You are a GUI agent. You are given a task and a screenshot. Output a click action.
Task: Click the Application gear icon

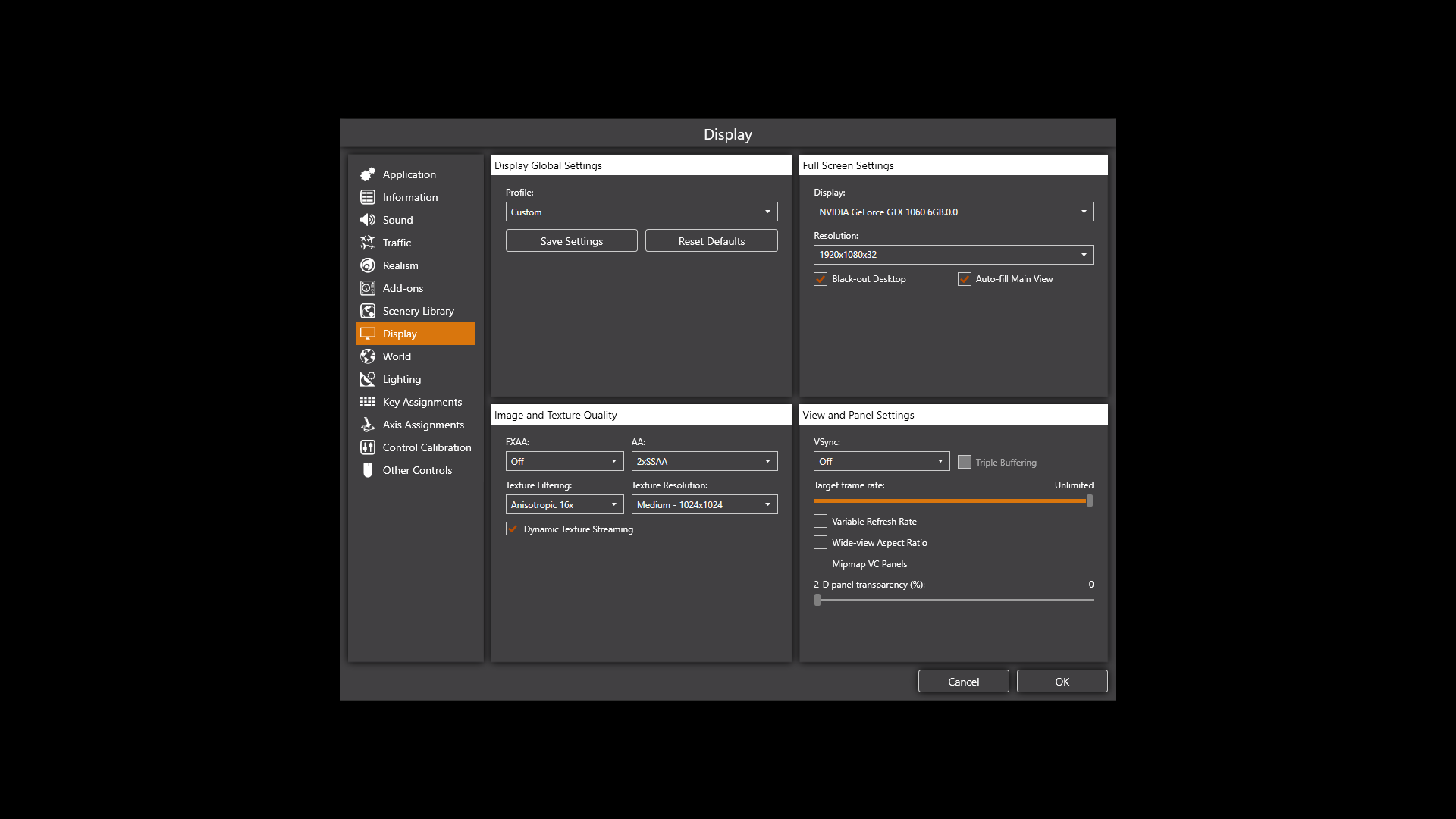[x=368, y=174]
